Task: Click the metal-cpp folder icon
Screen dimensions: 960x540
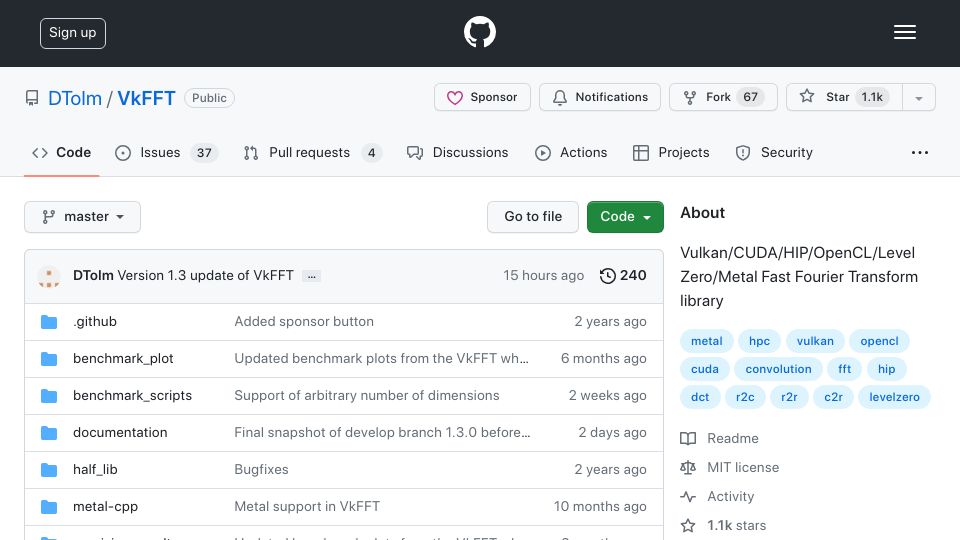Action: 49,507
